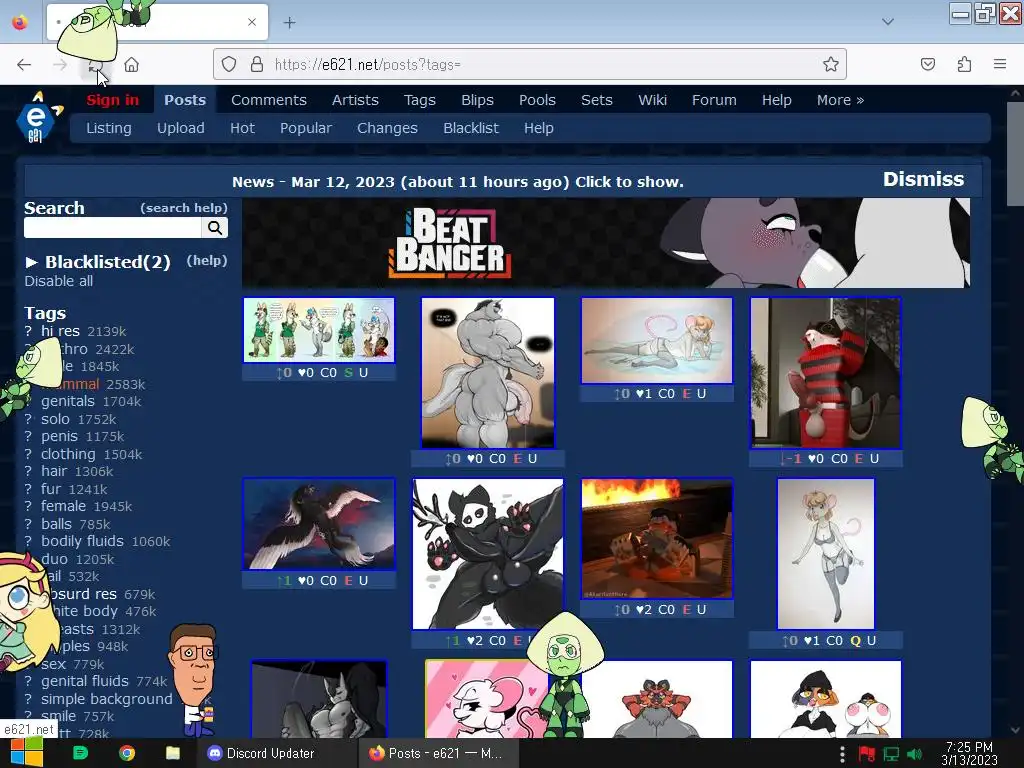Open the Beat Banger banner ad
Image resolution: width=1024 pixels, height=768 pixels.
point(605,243)
